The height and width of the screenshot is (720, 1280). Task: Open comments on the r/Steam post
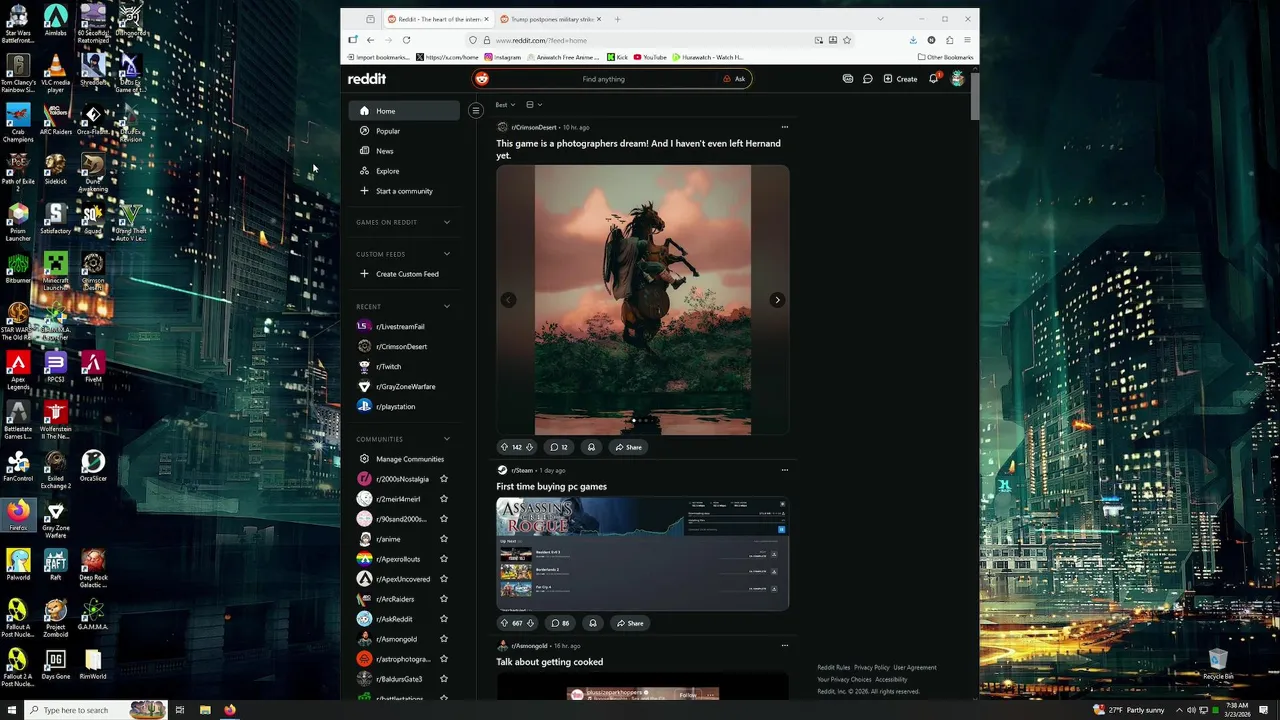pos(560,623)
